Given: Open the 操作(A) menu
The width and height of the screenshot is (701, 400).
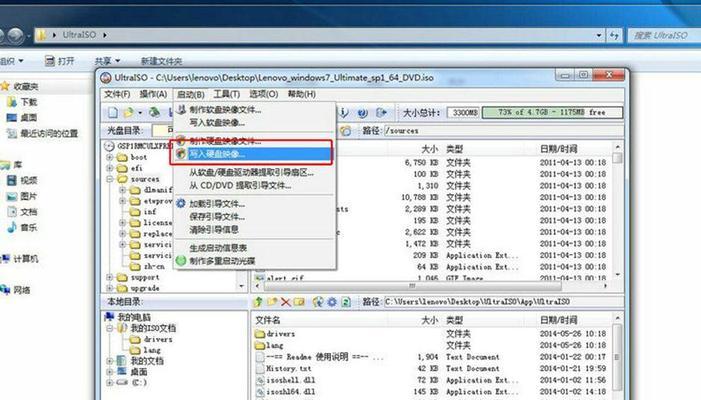Looking at the screenshot, I should coord(153,94).
